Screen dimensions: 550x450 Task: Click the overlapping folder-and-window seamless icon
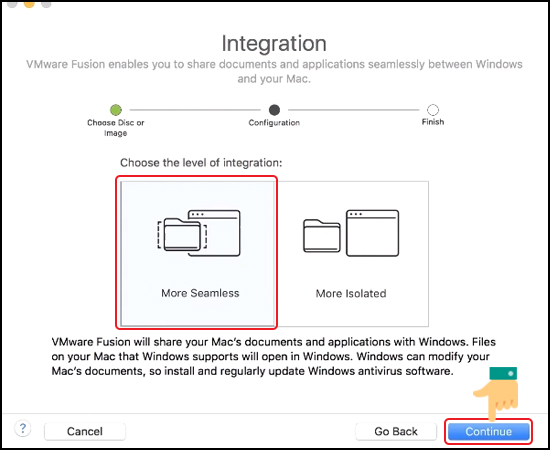(x=199, y=233)
